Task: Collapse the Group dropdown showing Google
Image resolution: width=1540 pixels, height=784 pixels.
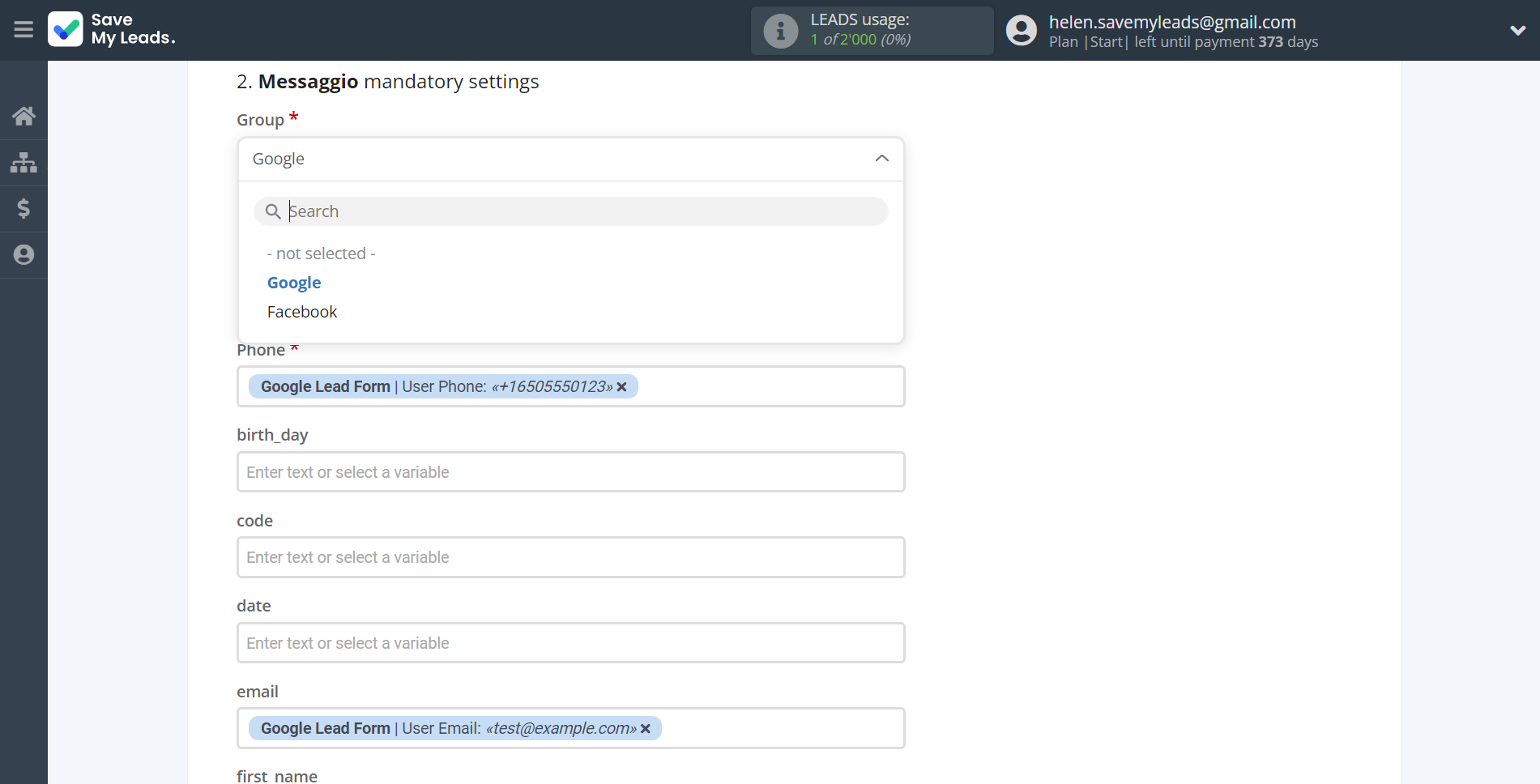Action: (x=570, y=159)
